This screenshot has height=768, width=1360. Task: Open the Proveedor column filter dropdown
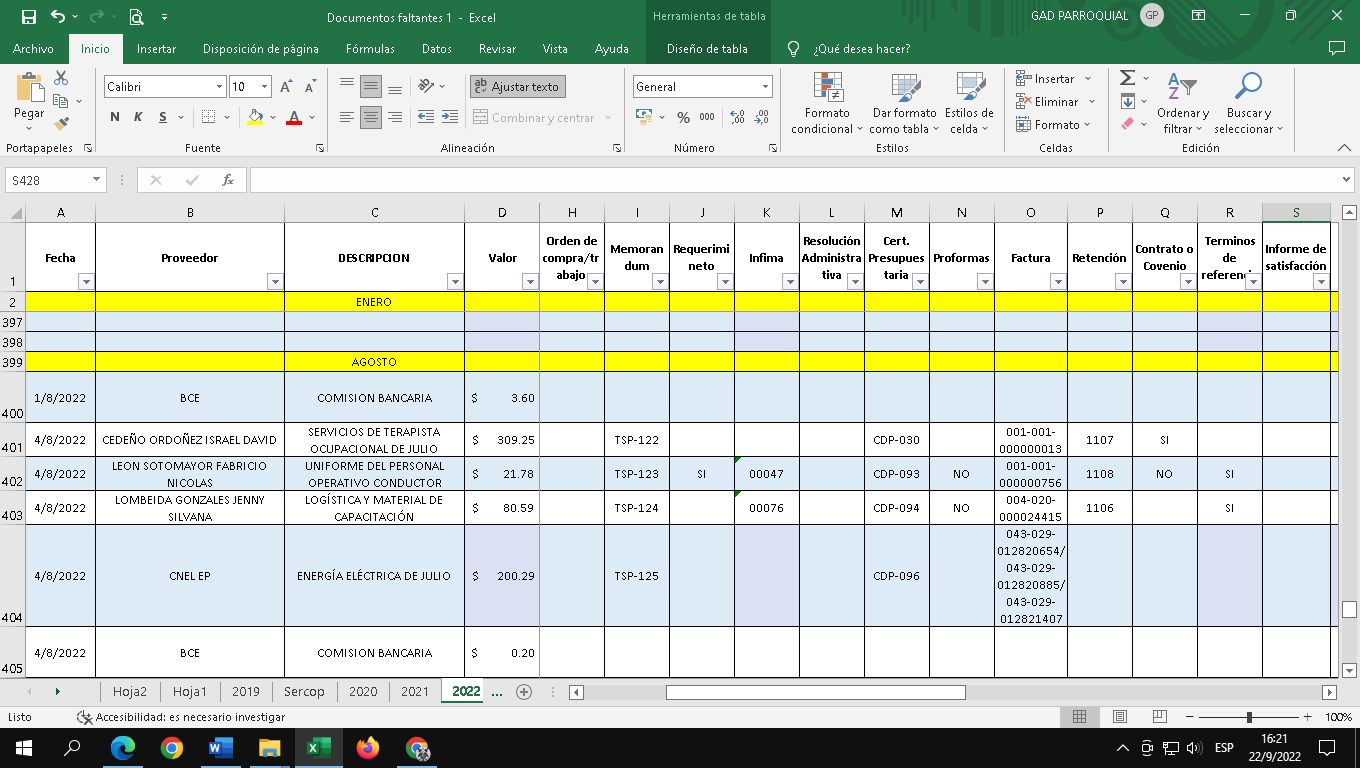click(x=275, y=282)
